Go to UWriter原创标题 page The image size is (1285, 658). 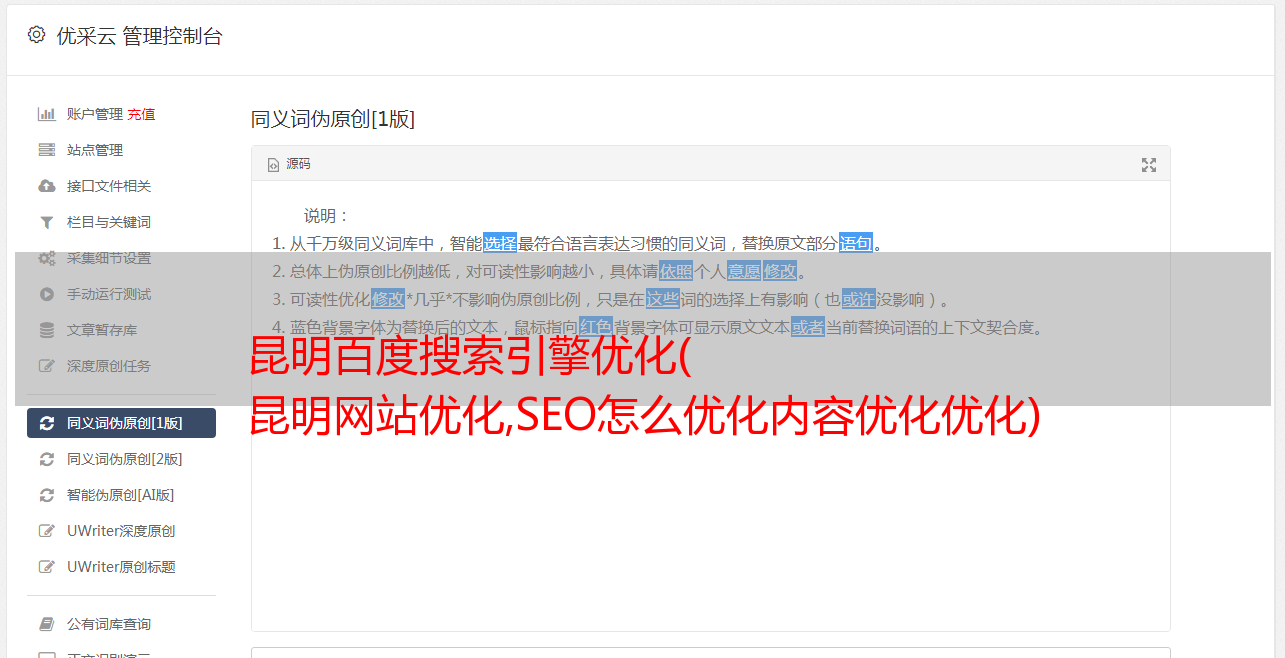pyautogui.click(x=121, y=567)
